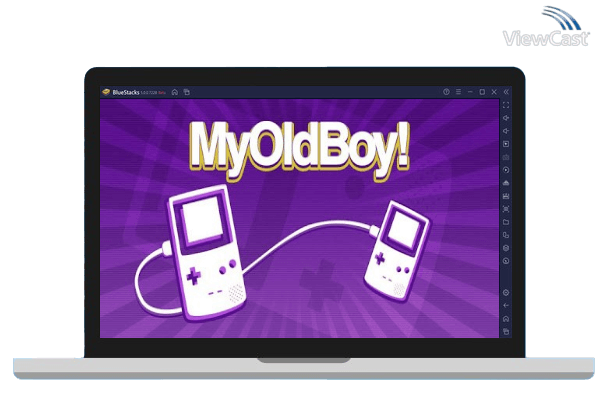This screenshot has height=414, width=602.
Task: Maximize the BlueStacks window
Action: (x=482, y=92)
